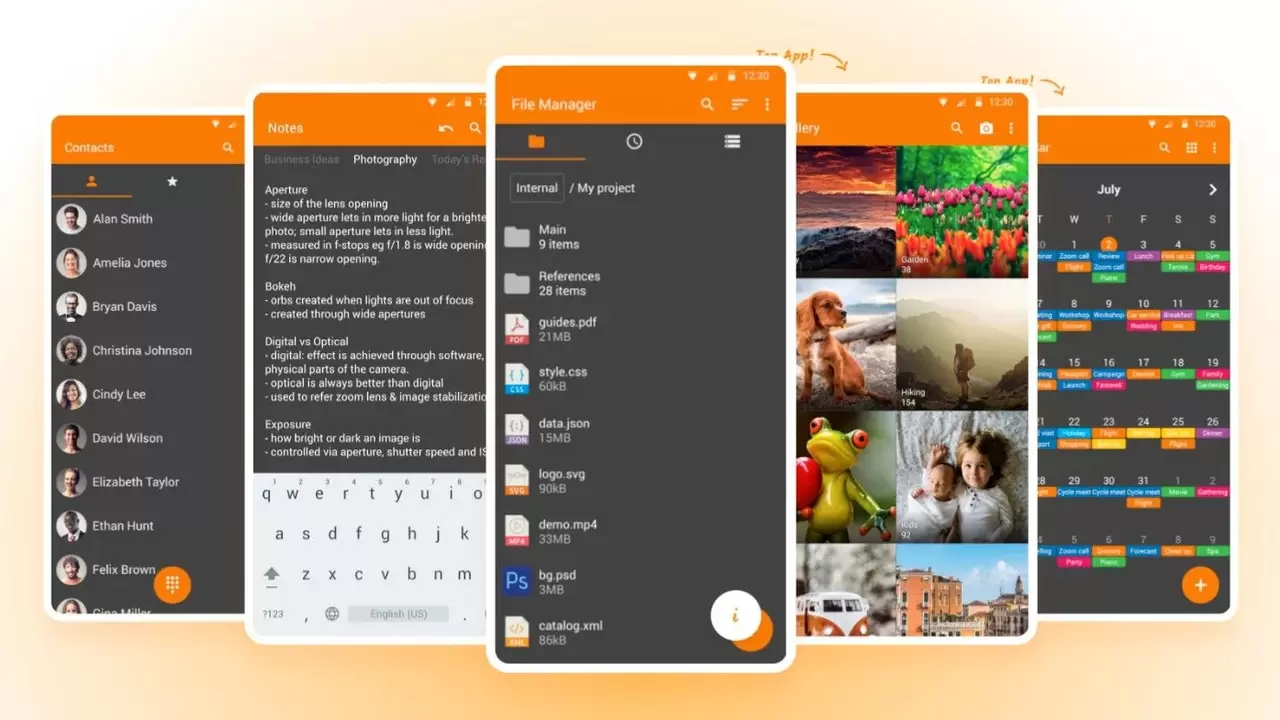Screen dimensions: 1280x720
Task: Switch to Business Ideas note tab
Action: (301, 159)
